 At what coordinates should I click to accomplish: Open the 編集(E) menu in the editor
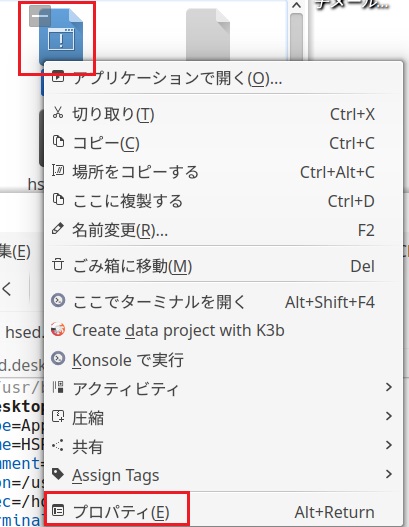[x=15, y=251]
